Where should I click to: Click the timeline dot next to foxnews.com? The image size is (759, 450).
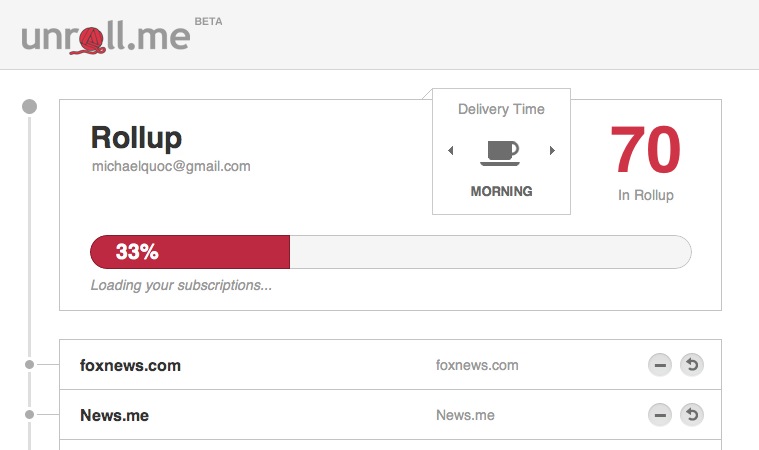click(x=30, y=364)
